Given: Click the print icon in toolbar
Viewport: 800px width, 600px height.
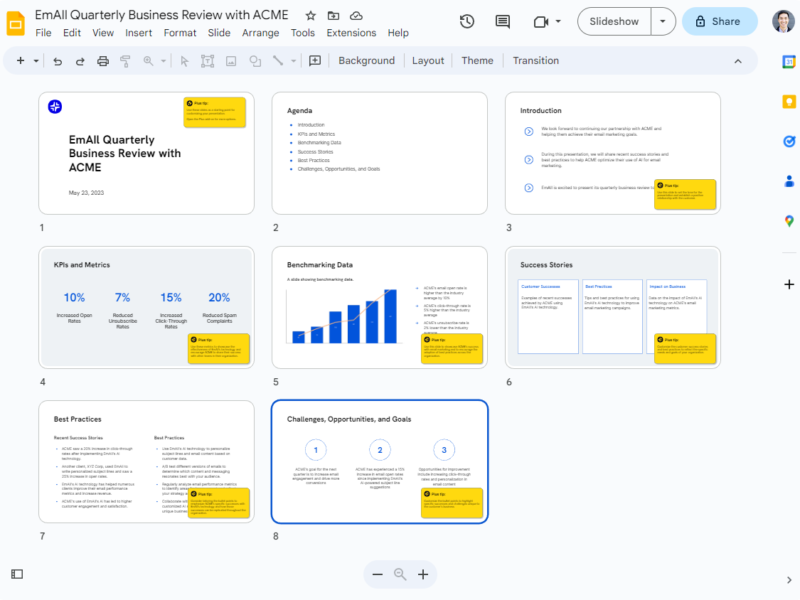Looking at the screenshot, I should pos(103,61).
